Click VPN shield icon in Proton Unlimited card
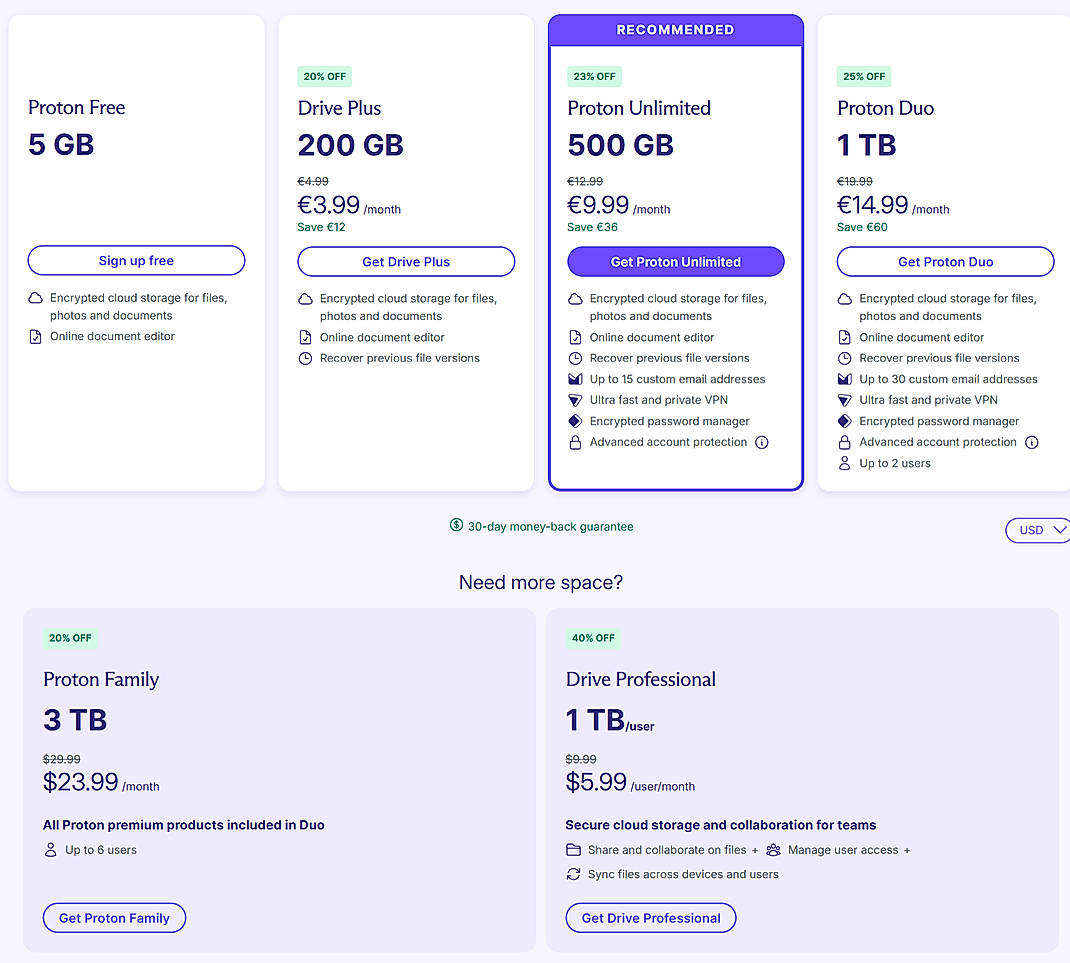Screen dimensions: 1070x963 [x=575, y=400]
